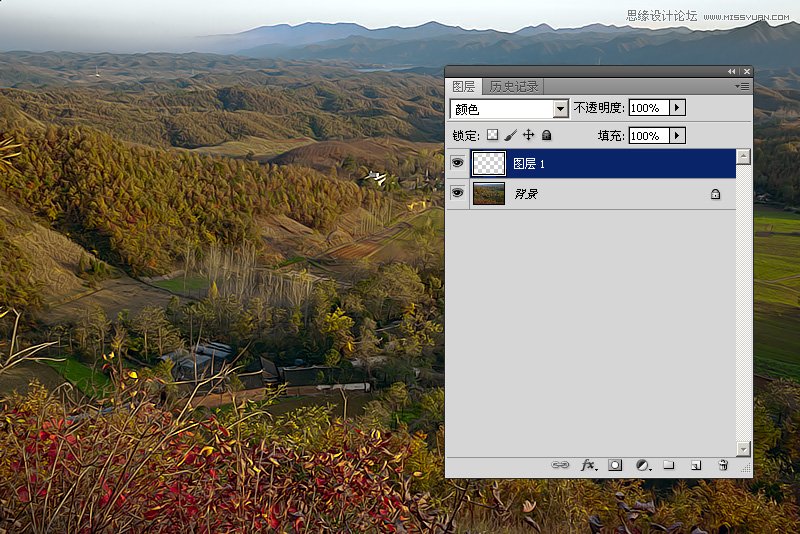
Task: Click the link layers icon
Action: (x=560, y=465)
